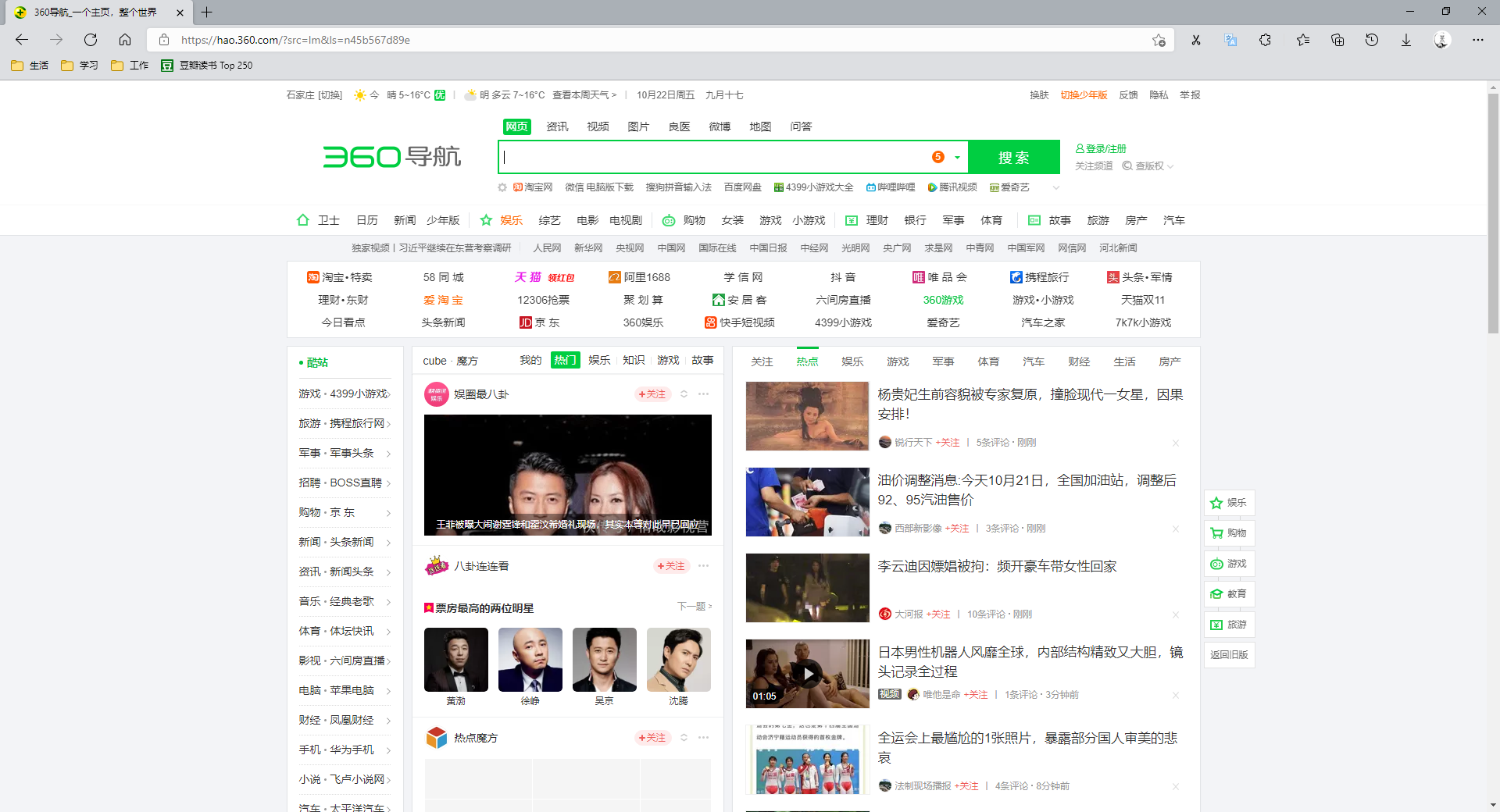Viewport: 1500px width, 812px height.
Task: Open browser extensions puzzle icon
Action: 1265,40
